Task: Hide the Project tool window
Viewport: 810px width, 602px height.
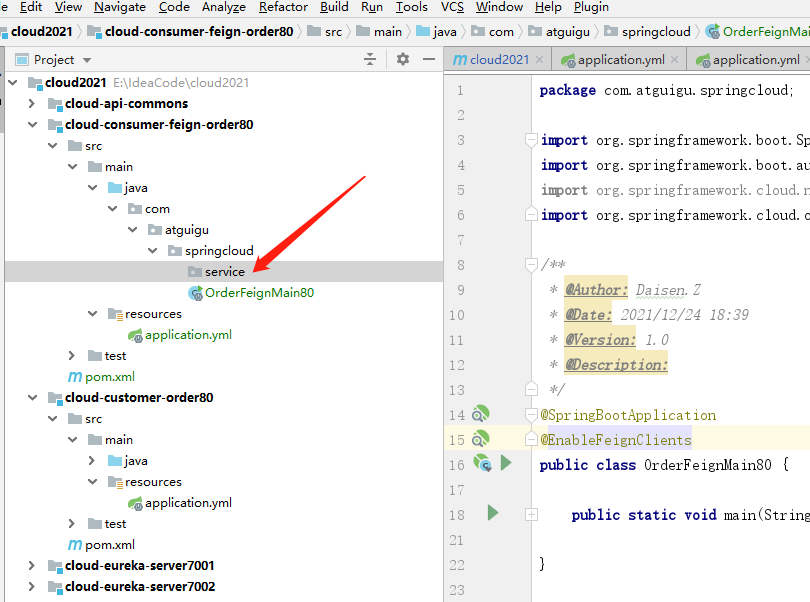Action: coord(429,59)
